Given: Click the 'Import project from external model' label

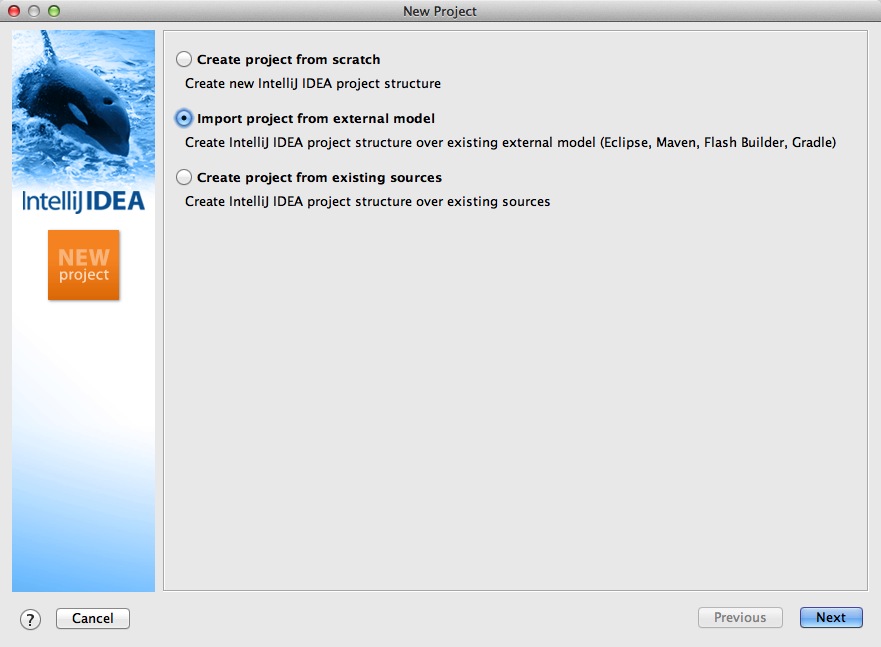Looking at the screenshot, I should tap(315, 119).
